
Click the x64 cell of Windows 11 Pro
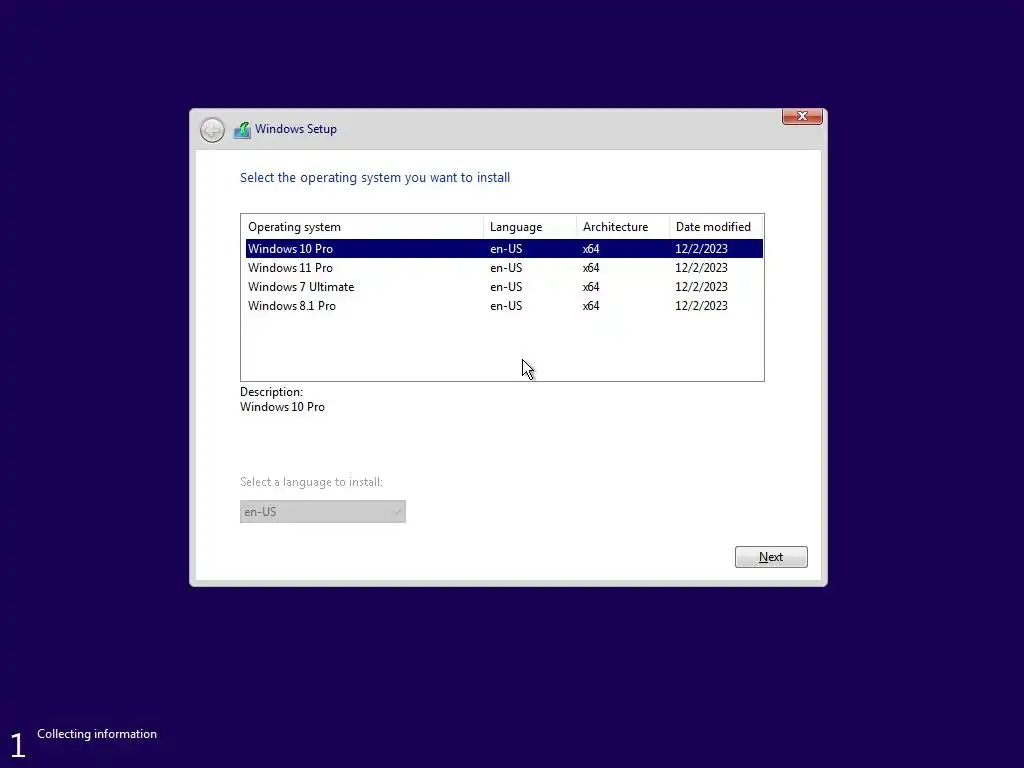pos(591,268)
